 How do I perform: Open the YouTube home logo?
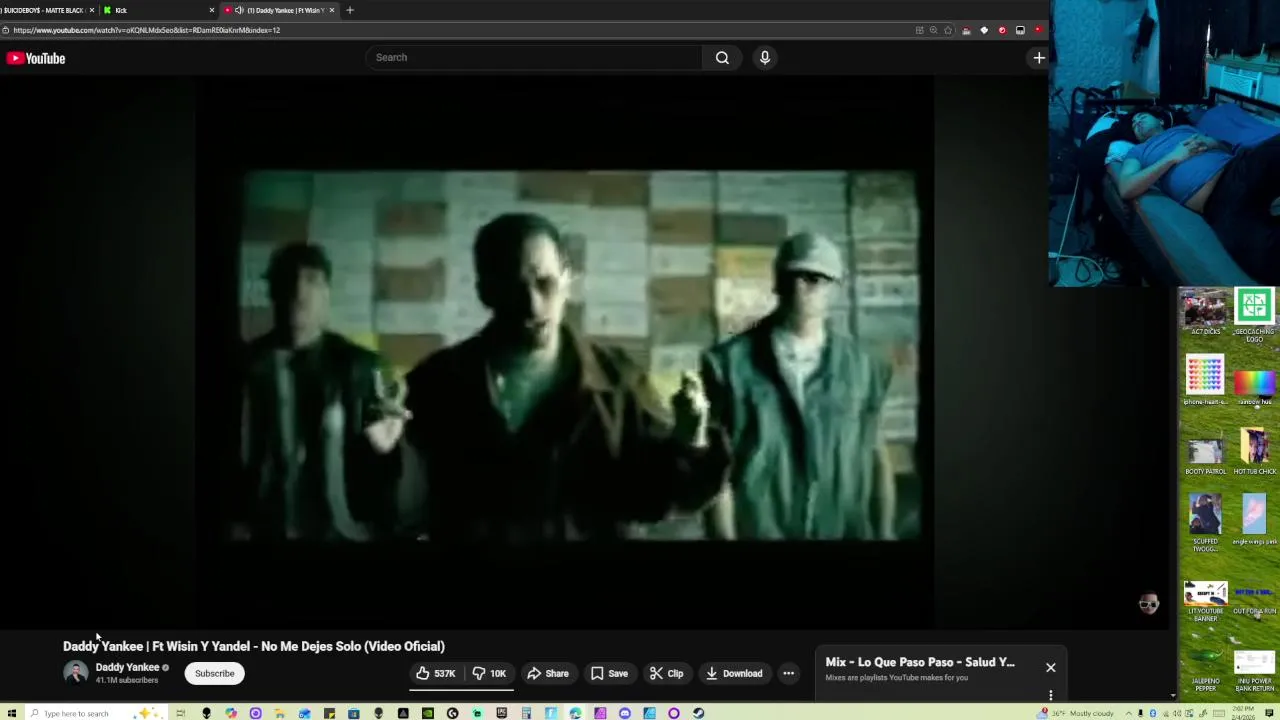click(36, 58)
